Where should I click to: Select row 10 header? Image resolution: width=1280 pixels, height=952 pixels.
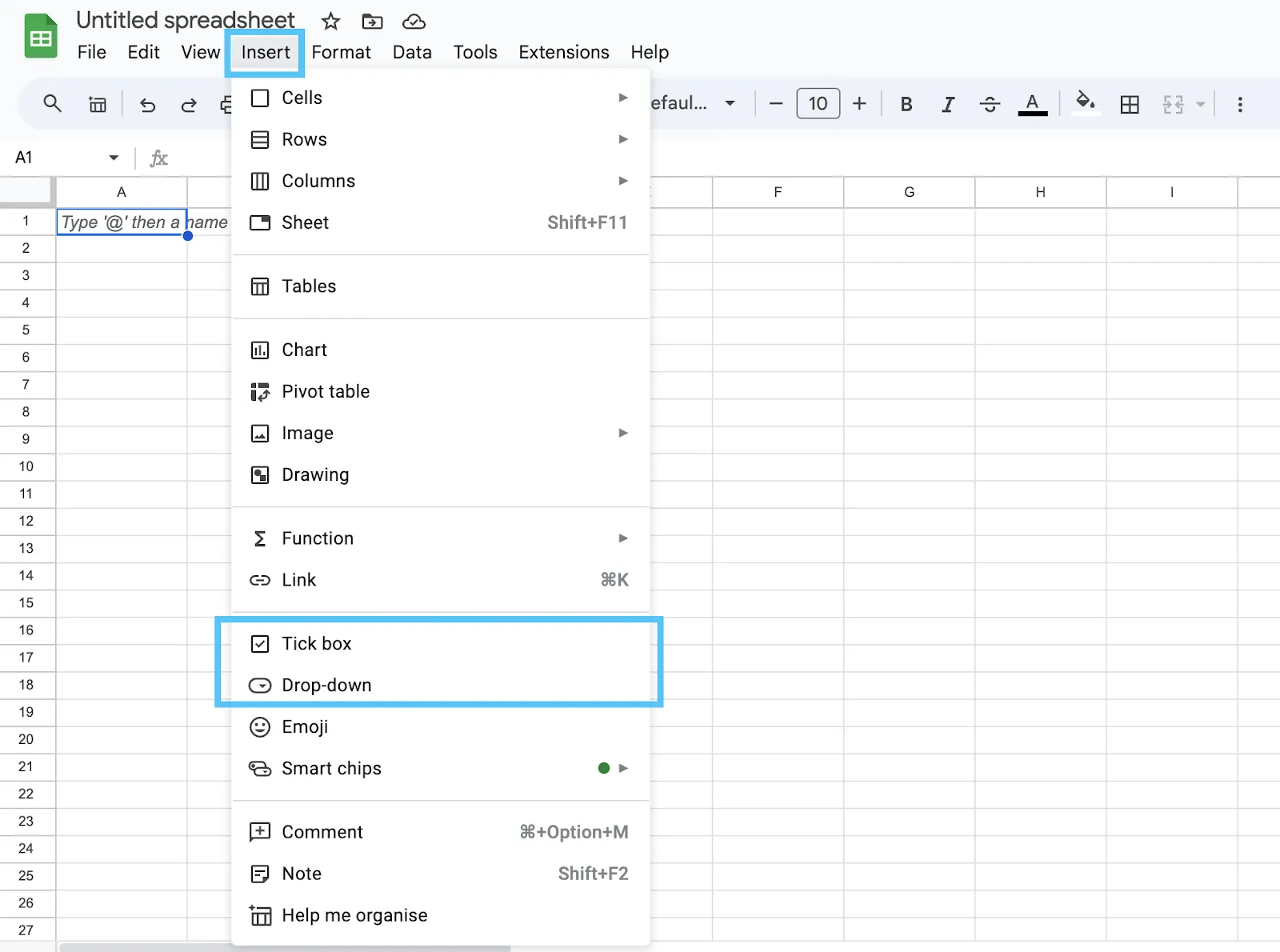26,466
